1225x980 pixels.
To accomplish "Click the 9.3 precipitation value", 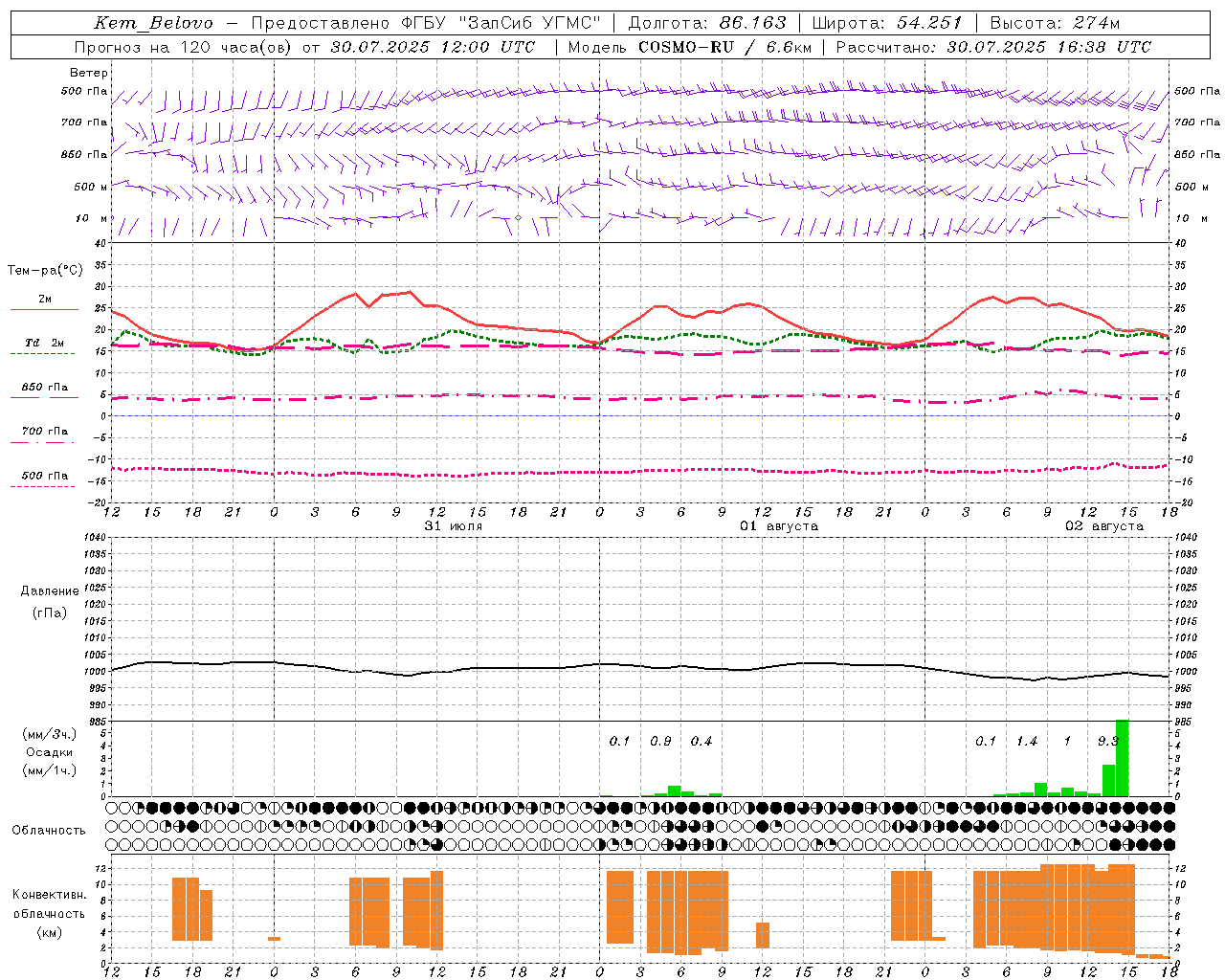I will click(1108, 742).
